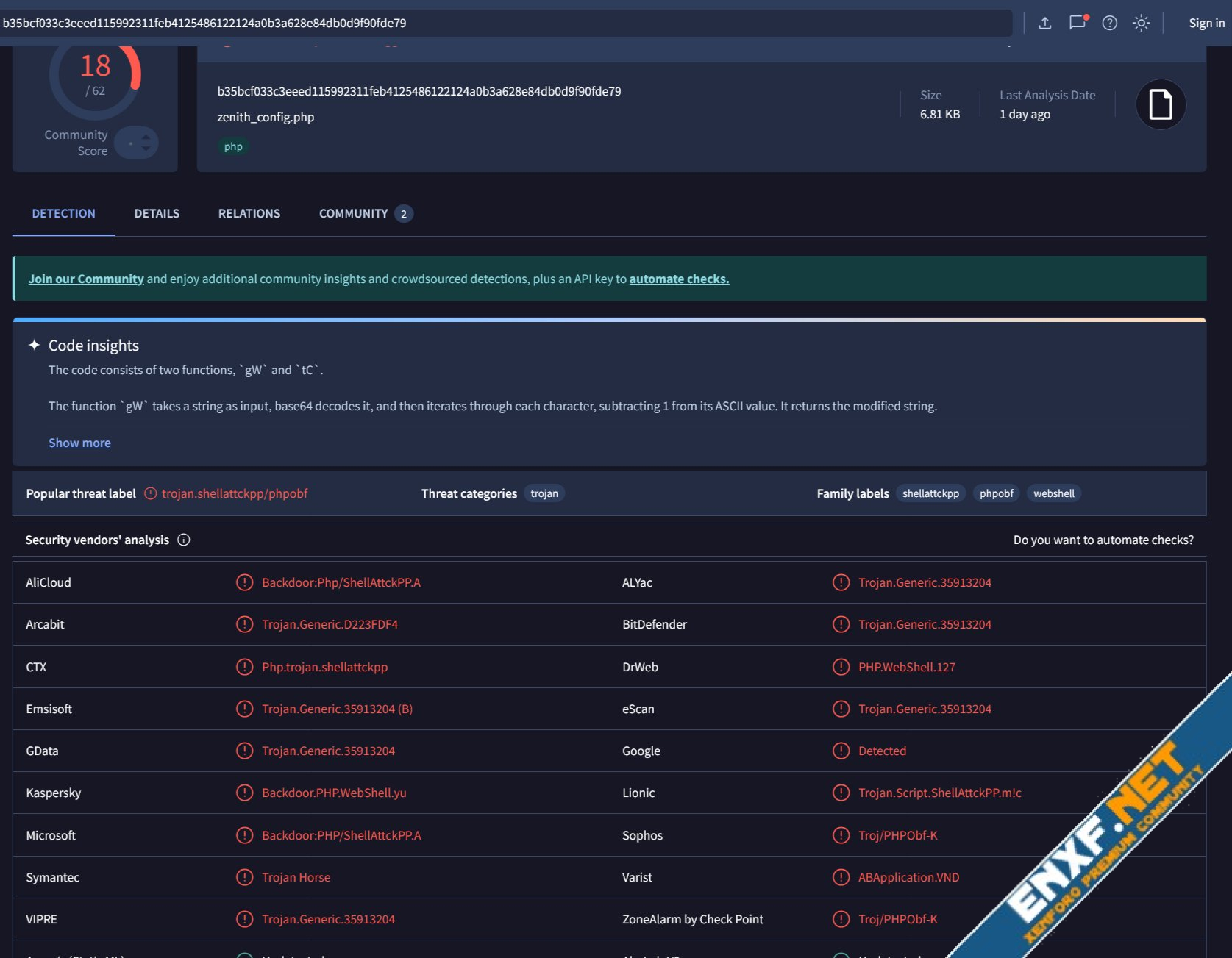
Task: Click alert icon in VIPRE row
Action: tap(244, 919)
